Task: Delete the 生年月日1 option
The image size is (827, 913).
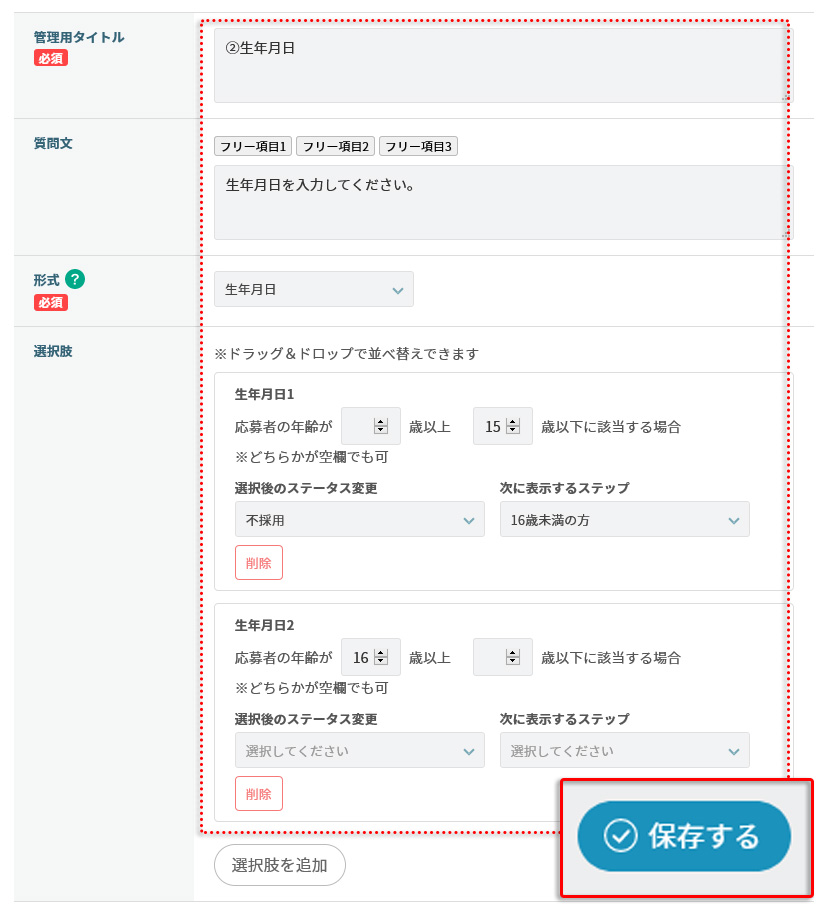Action: [x=258, y=563]
